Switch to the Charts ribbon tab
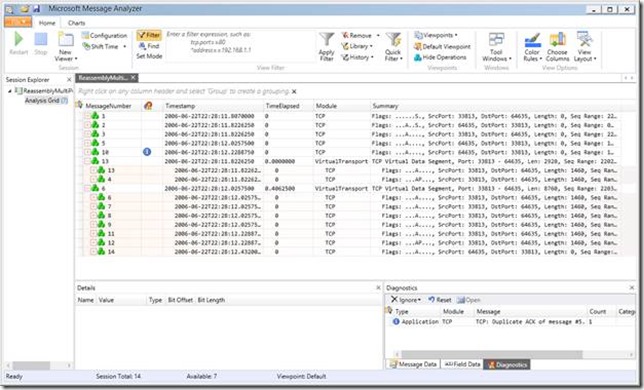644x390 pixels. (76, 23)
